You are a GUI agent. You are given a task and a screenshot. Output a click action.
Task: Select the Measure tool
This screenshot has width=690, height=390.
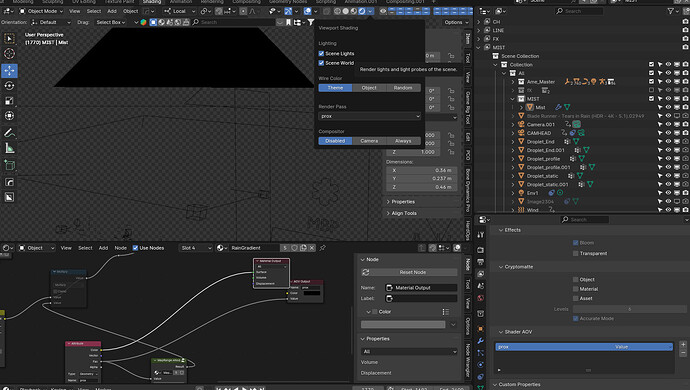tap(9, 148)
